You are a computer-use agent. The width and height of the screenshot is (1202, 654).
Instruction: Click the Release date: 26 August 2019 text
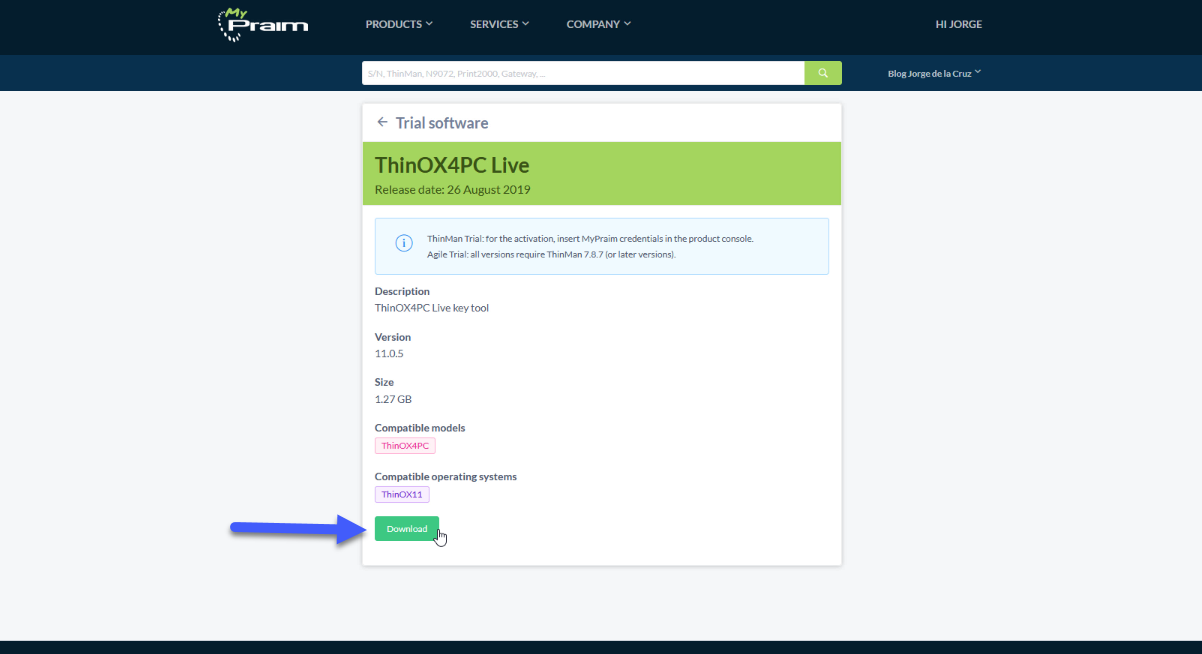tap(452, 190)
